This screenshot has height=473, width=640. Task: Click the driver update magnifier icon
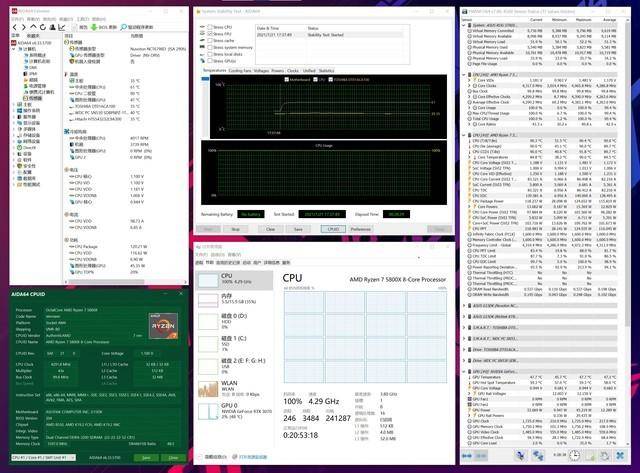coord(123,27)
